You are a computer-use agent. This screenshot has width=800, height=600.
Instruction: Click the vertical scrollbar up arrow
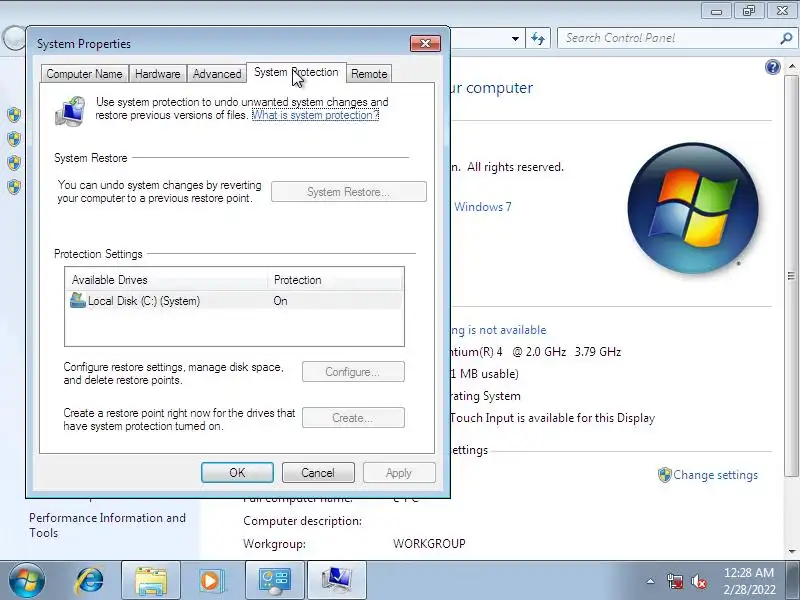coord(791,66)
